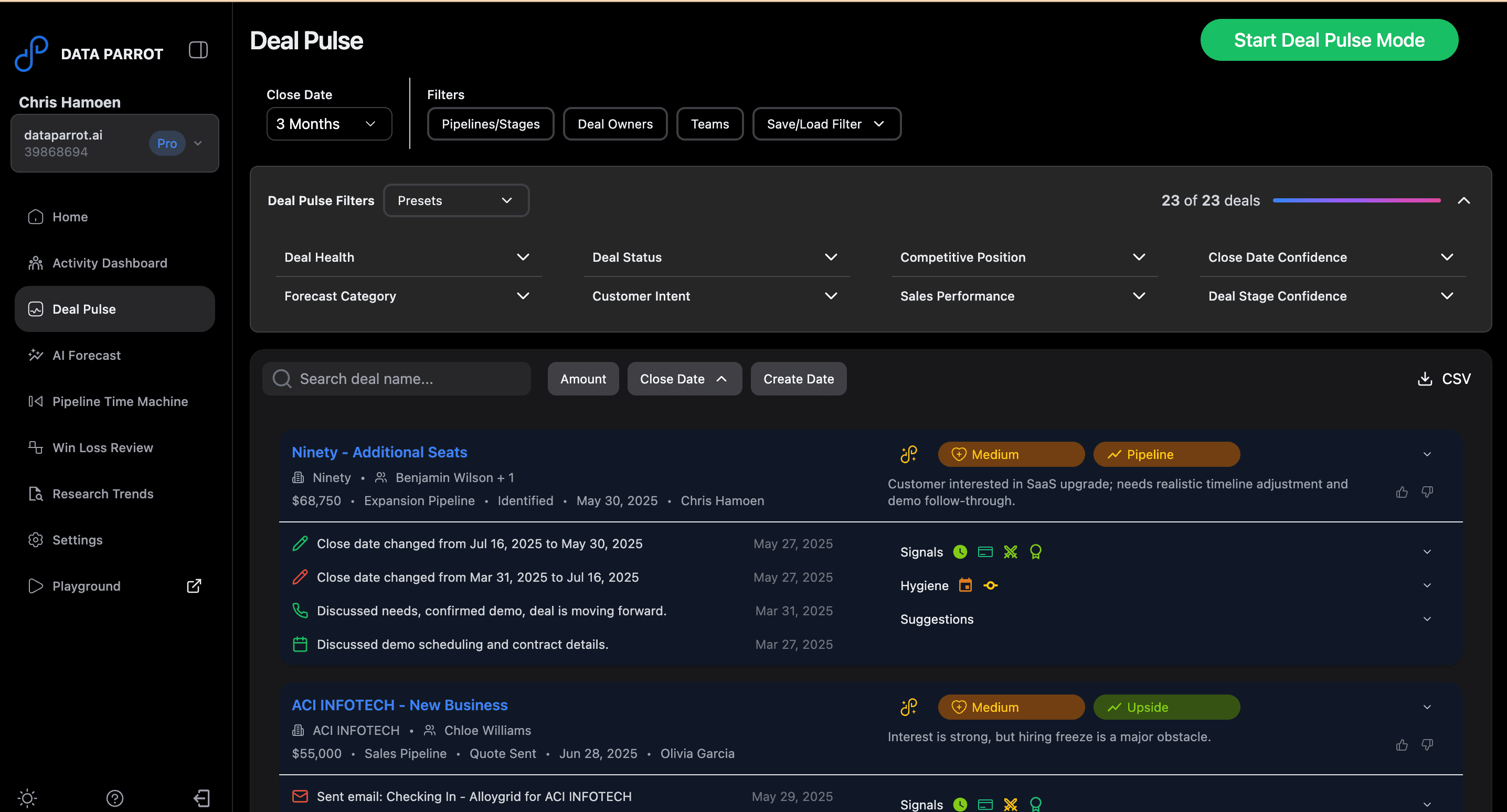Expand the Ninety deal card chevron
The height and width of the screenshot is (812, 1507).
point(1427,454)
